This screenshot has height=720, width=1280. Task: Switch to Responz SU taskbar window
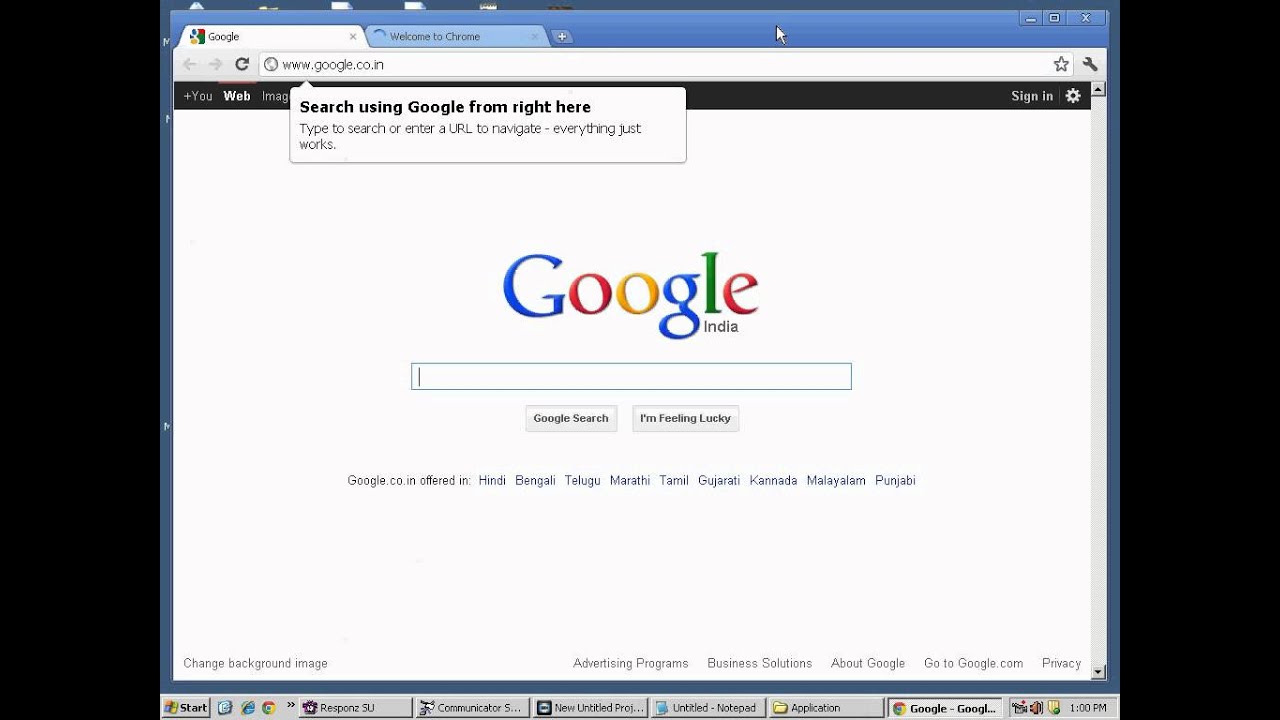[356, 707]
